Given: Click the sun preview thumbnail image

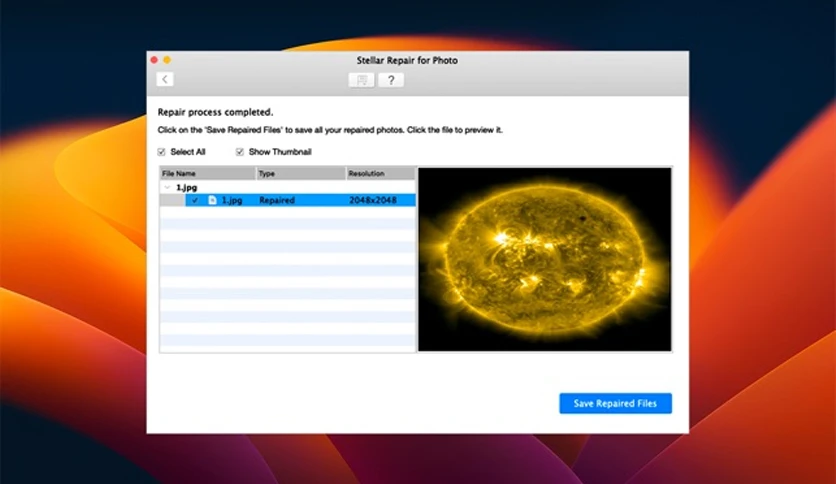Looking at the screenshot, I should coord(544,260).
